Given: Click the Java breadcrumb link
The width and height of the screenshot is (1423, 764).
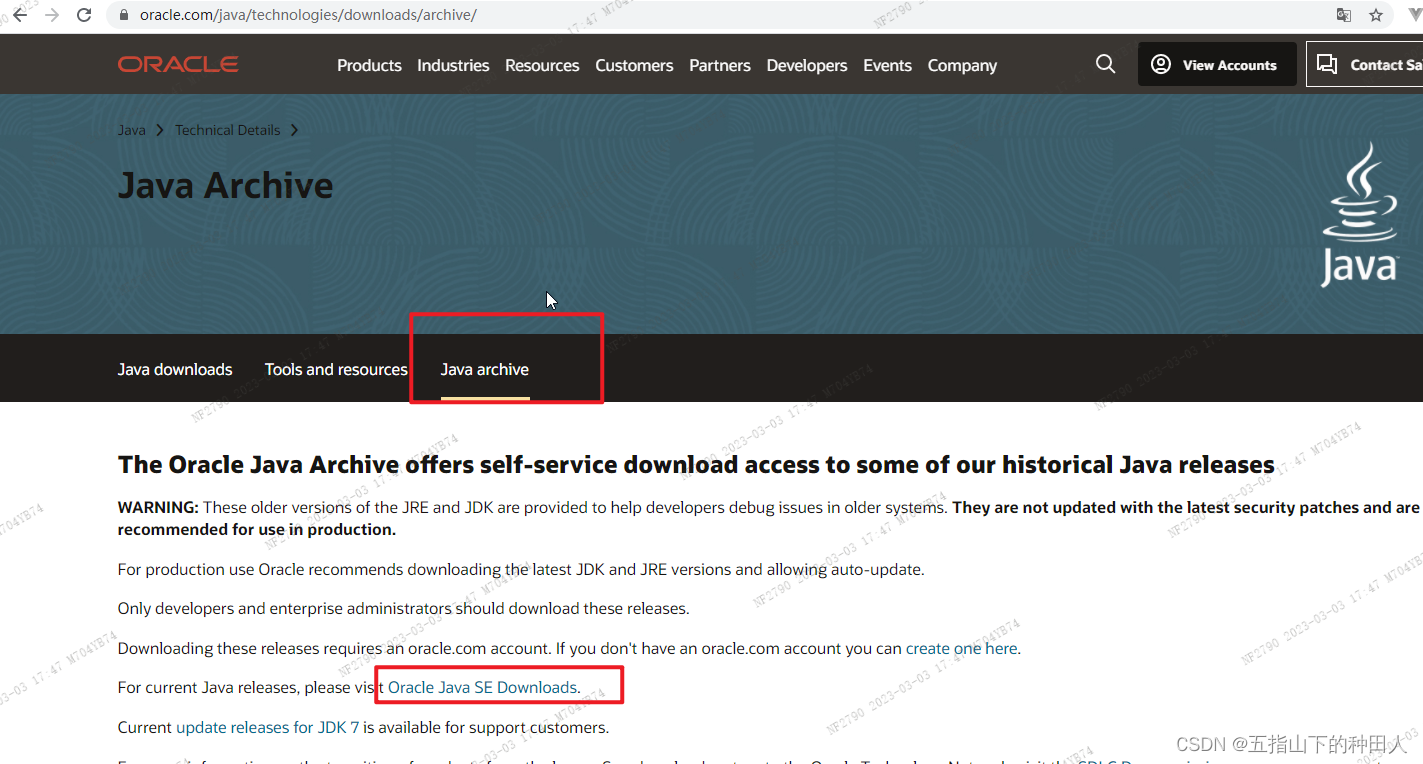Looking at the screenshot, I should click(x=131, y=130).
